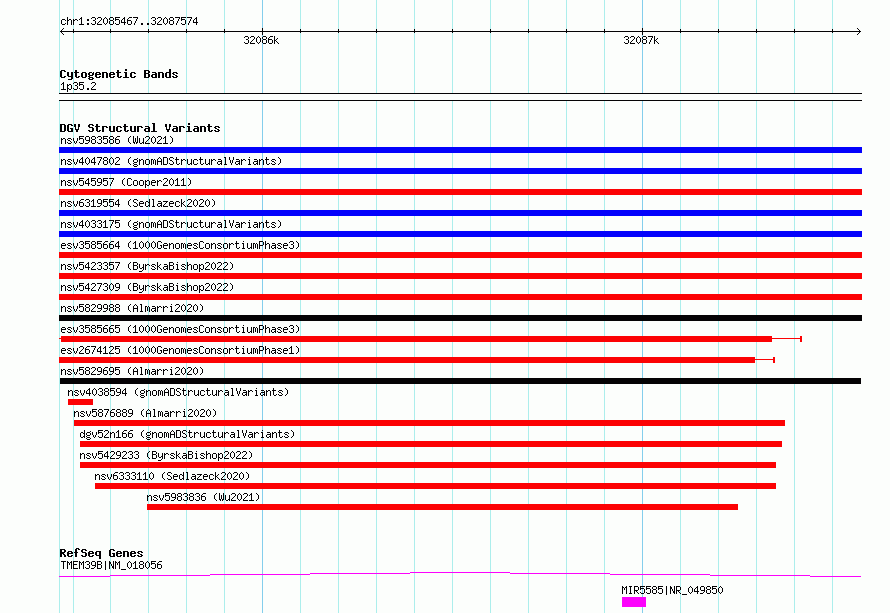Click the 32086k ruler marker
890x613 pixels.
[x=261, y=40]
